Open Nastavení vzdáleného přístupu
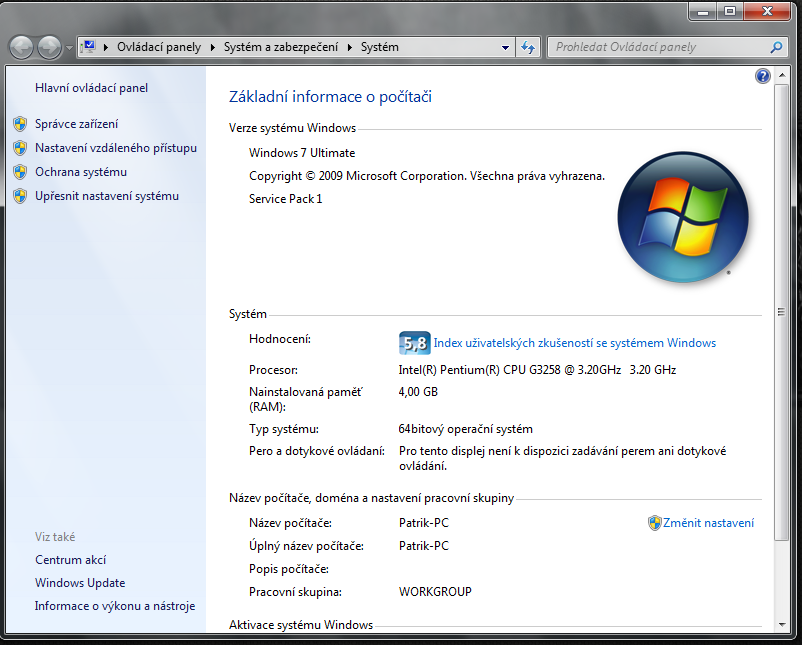This screenshot has height=645, width=802. point(115,148)
